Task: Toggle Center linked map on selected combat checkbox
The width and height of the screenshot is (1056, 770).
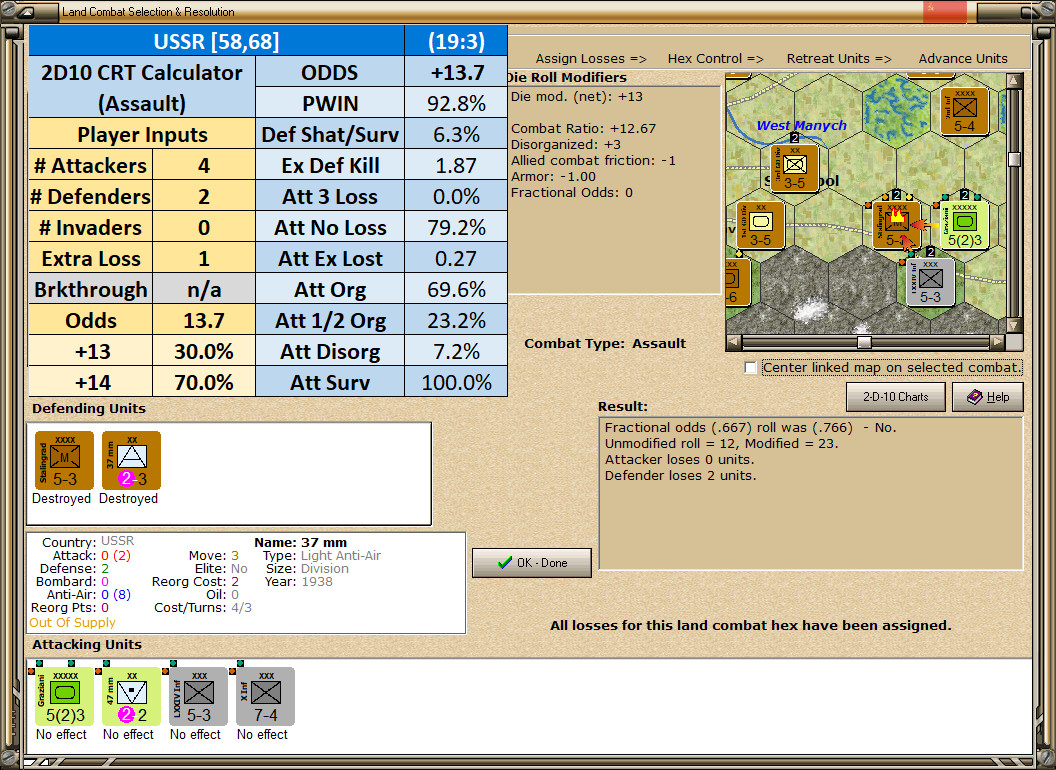Action: tap(751, 368)
